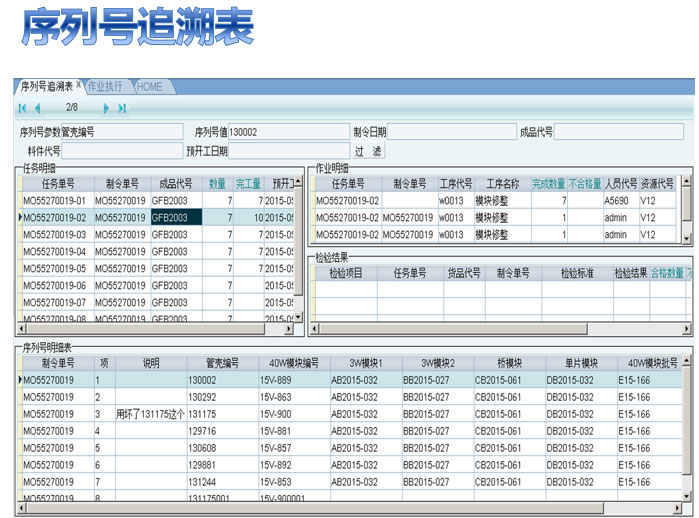
Task: Click the previous record arrow
Action: pyautogui.click(x=38, y=108)
